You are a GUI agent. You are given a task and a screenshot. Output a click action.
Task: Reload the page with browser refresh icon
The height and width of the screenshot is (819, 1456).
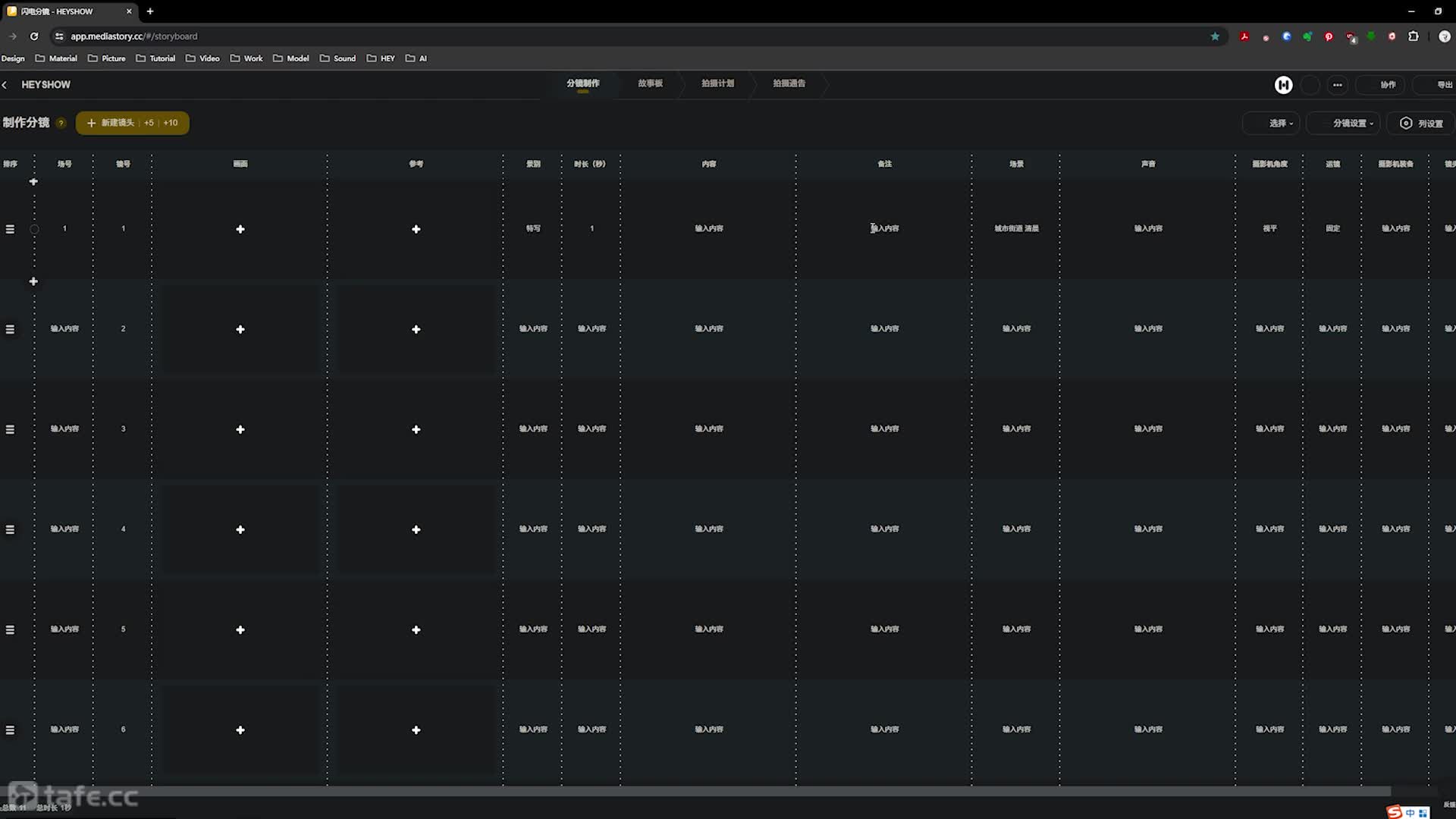pos(34,36)
